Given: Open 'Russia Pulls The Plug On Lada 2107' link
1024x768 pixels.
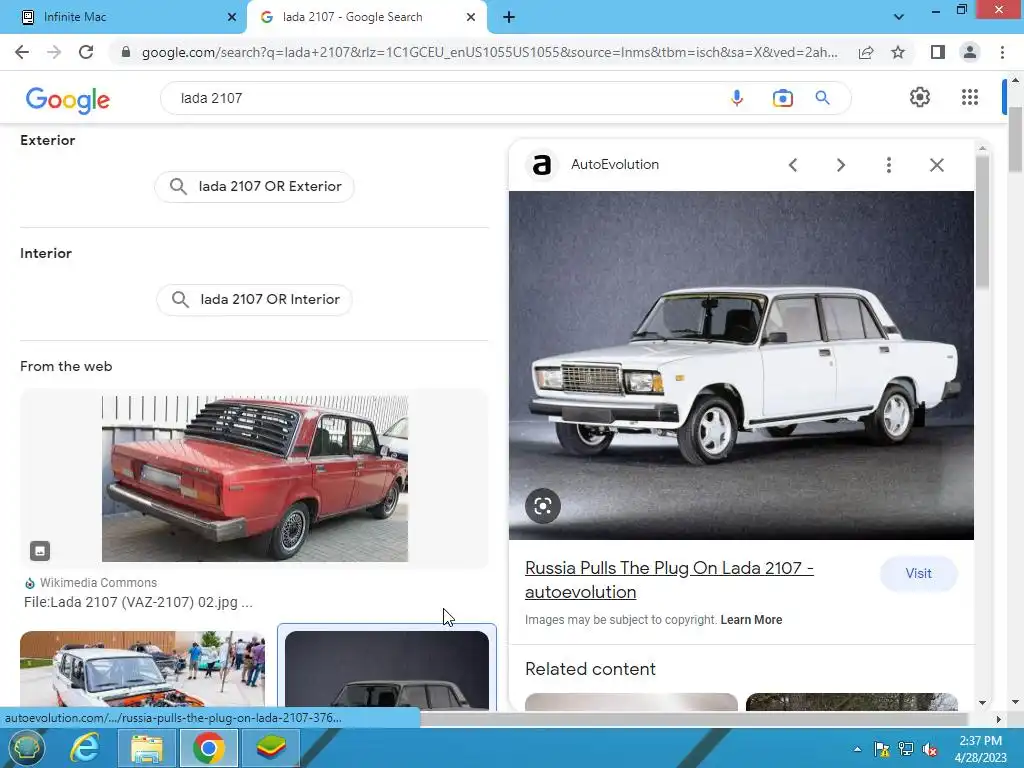Looking at the screenshot, I should 669,580.
